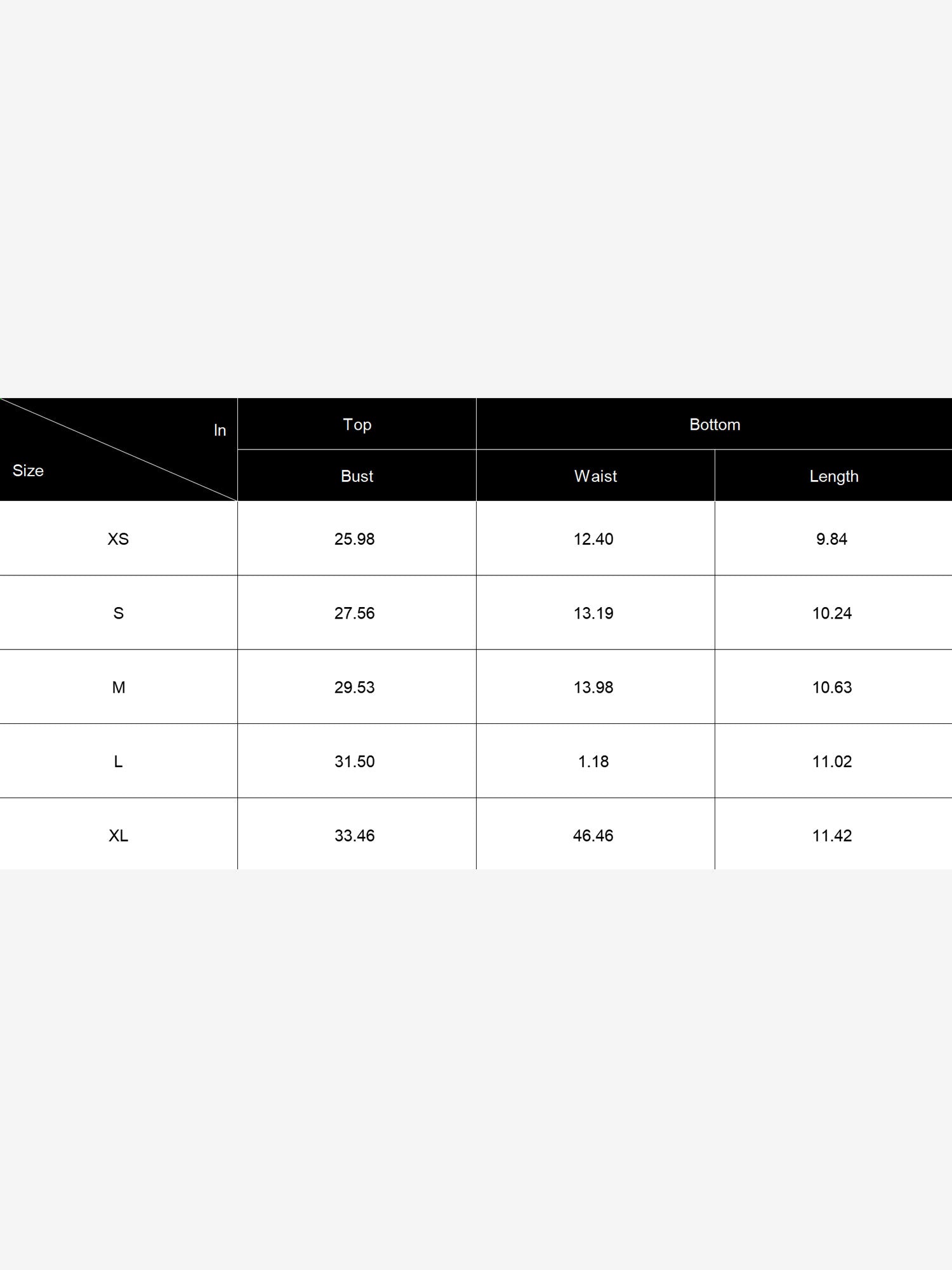Select the M size row label
The width and height of the screenshot is (952, 1270).
point(119,688)
